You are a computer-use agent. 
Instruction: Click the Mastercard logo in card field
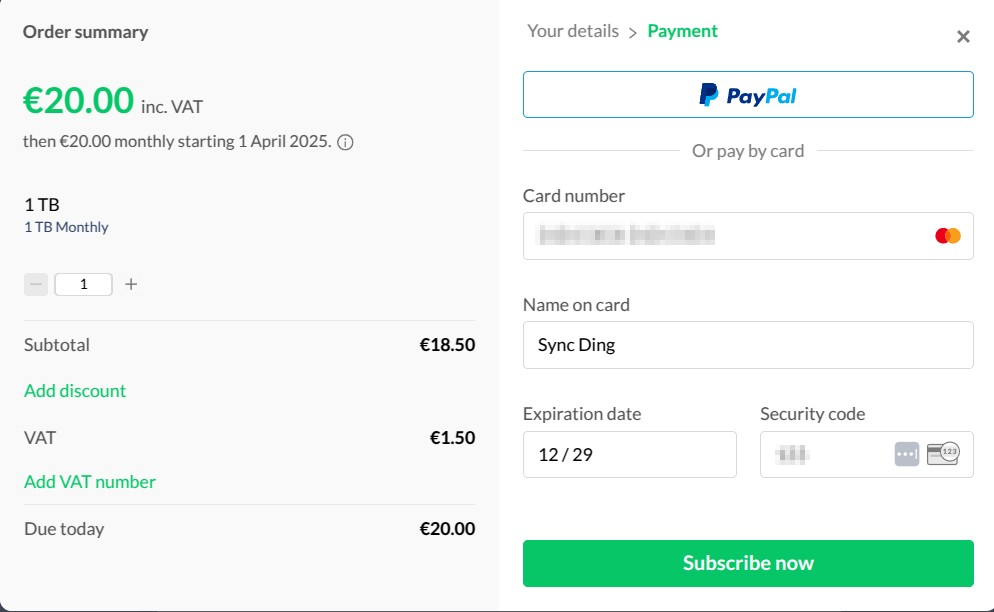[x=947, y=236]
